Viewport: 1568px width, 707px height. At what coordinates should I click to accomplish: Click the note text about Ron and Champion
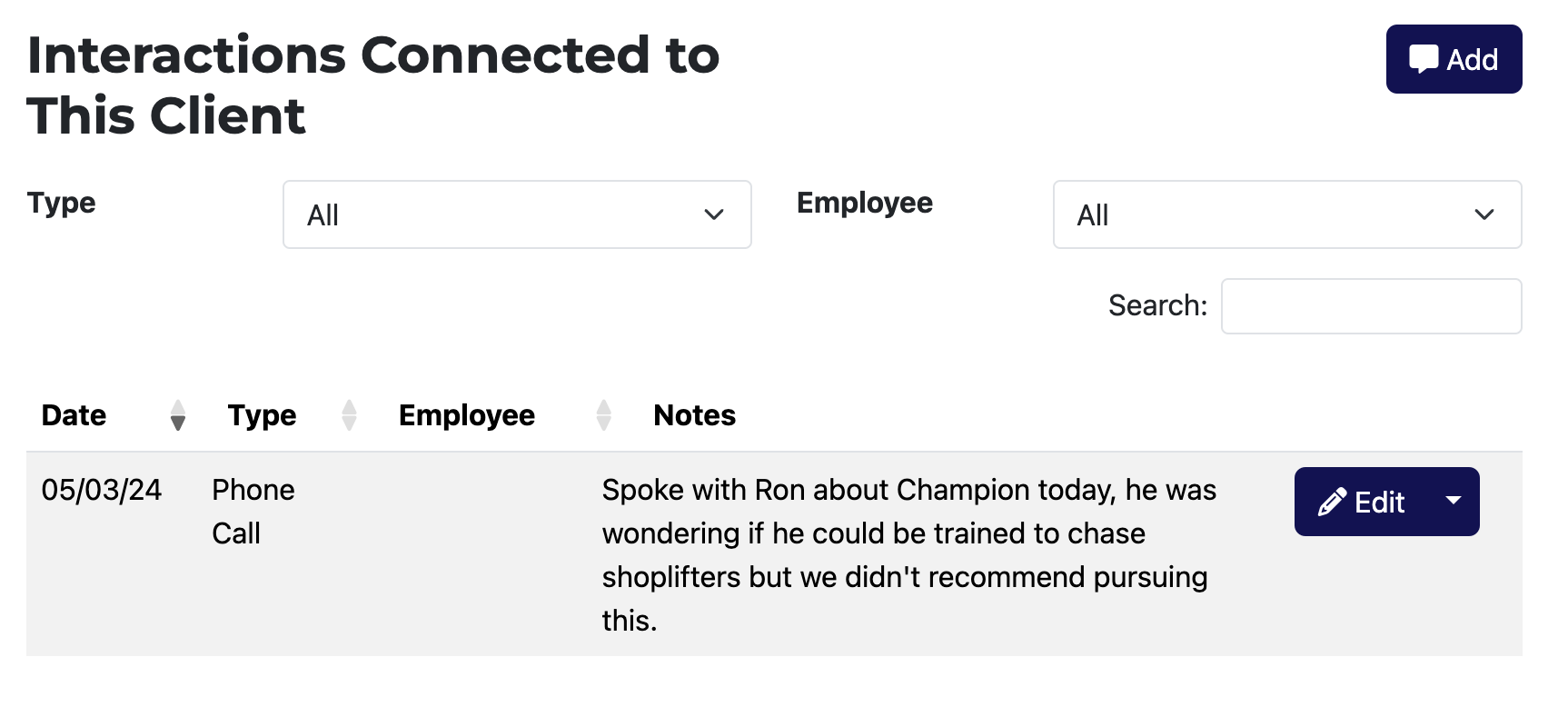pyautogui.click(x=908, y=555)
